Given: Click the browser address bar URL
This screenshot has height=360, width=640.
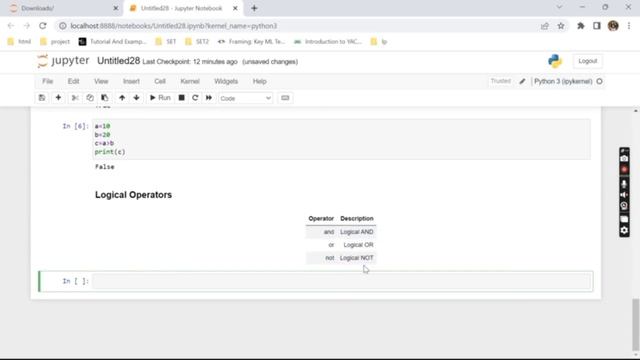Looking at the screenshot, I should tap(173, 26).
